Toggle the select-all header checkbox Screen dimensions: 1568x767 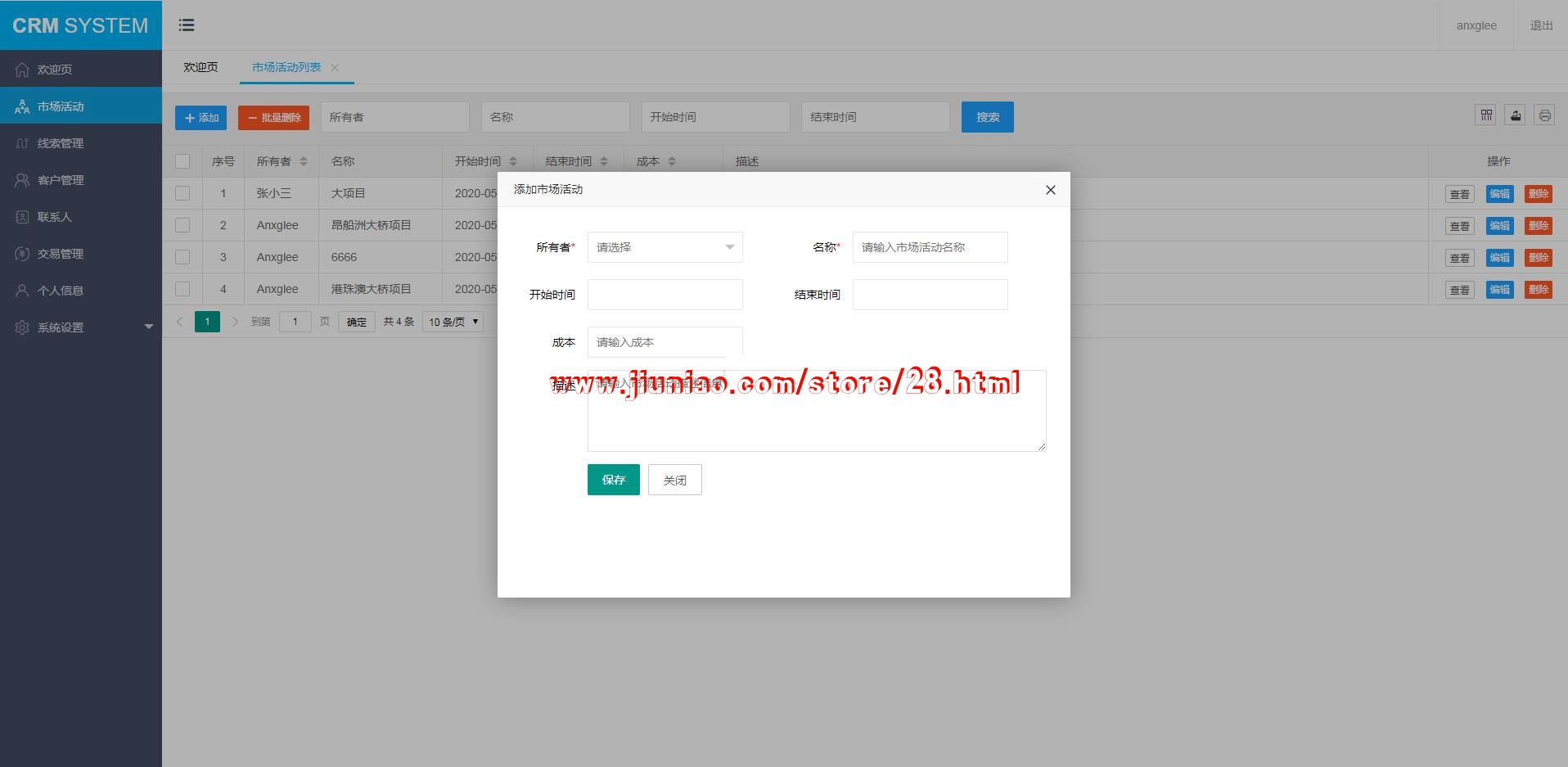[182, 161]
